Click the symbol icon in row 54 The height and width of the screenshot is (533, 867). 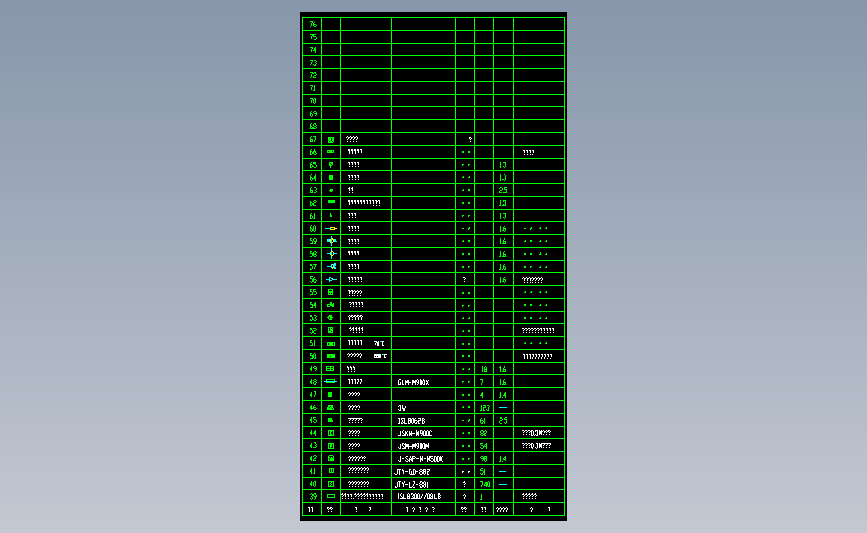(x=331, y=305)
